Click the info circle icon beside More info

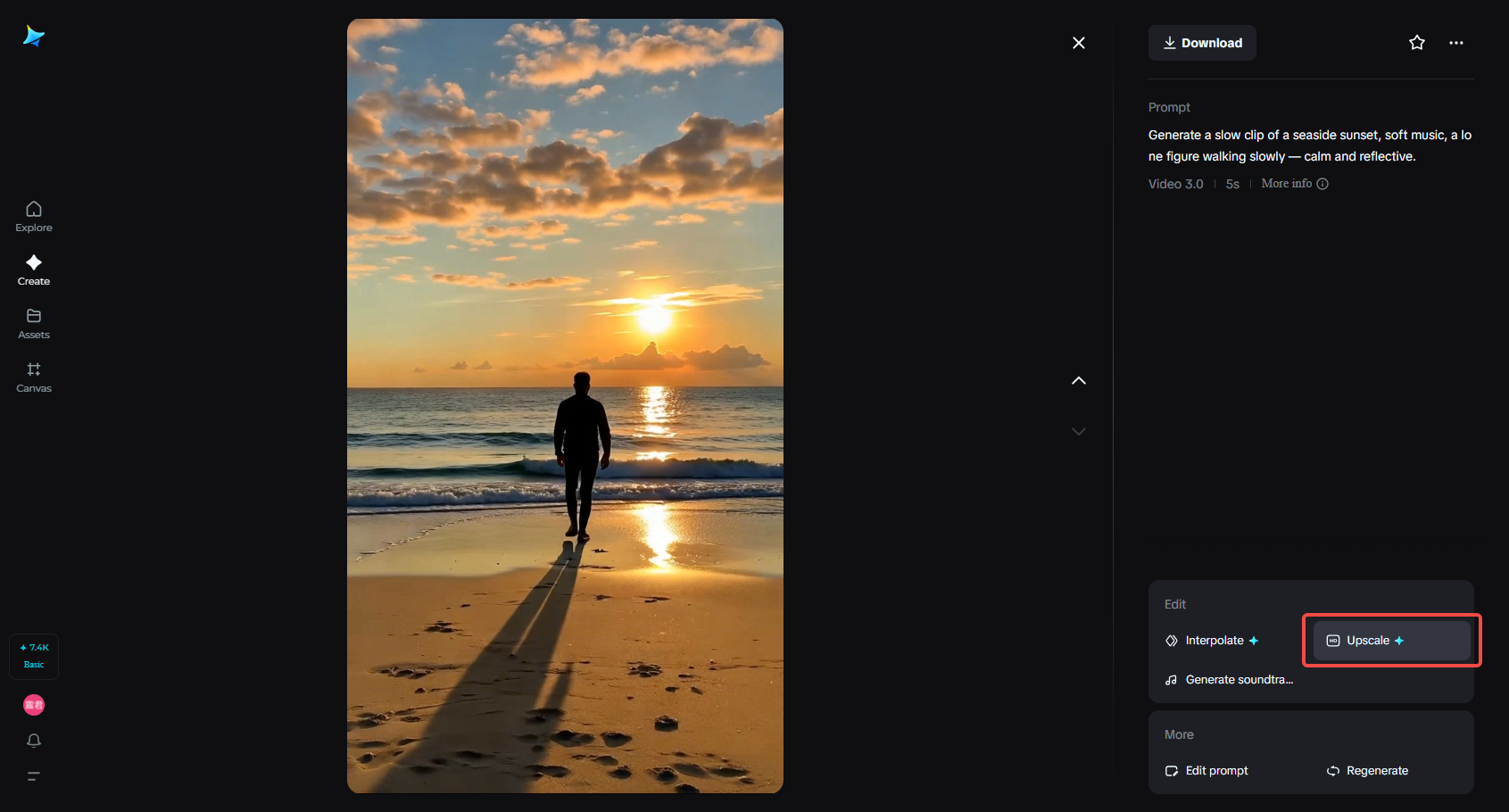point(1322,184)
